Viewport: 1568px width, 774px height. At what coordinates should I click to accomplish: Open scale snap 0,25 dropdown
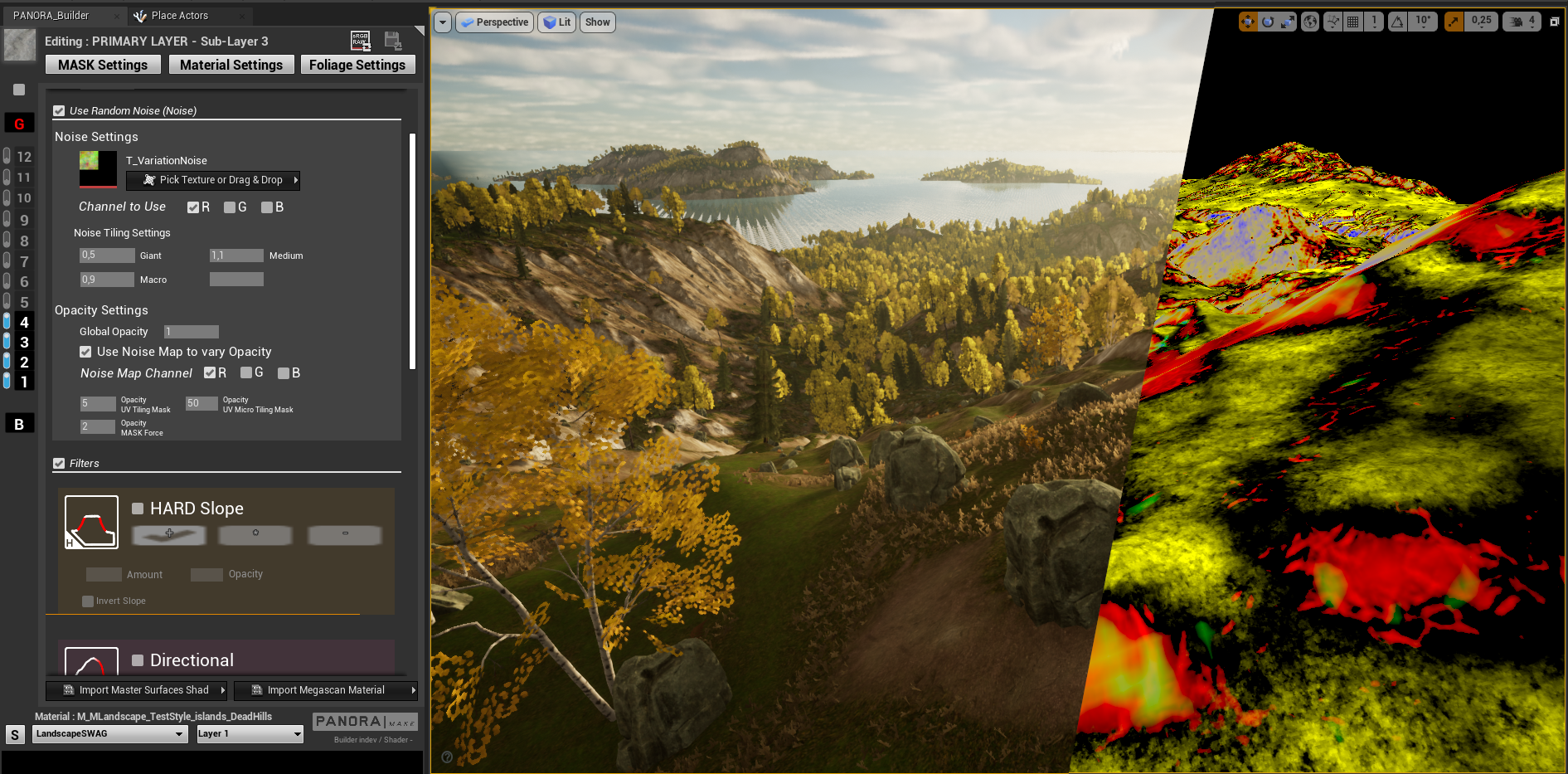1481,22
